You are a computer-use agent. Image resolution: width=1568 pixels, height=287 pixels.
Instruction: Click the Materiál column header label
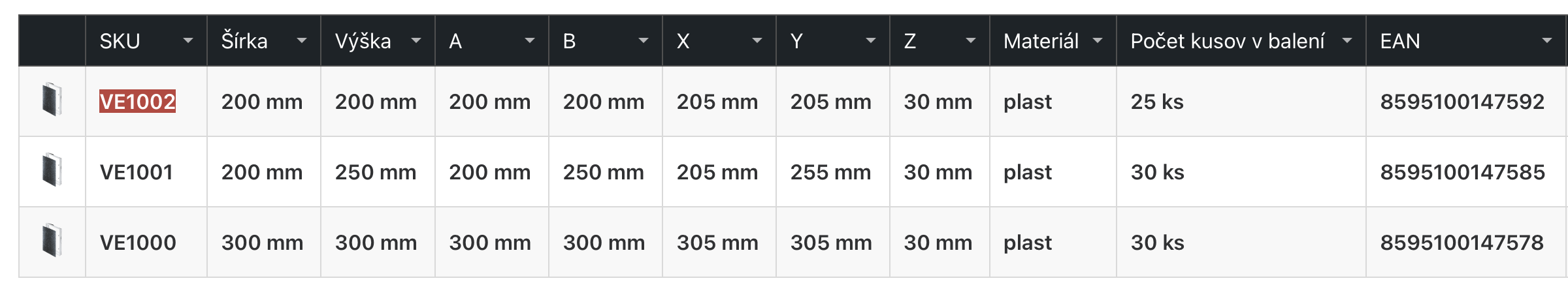point(1041,41)
